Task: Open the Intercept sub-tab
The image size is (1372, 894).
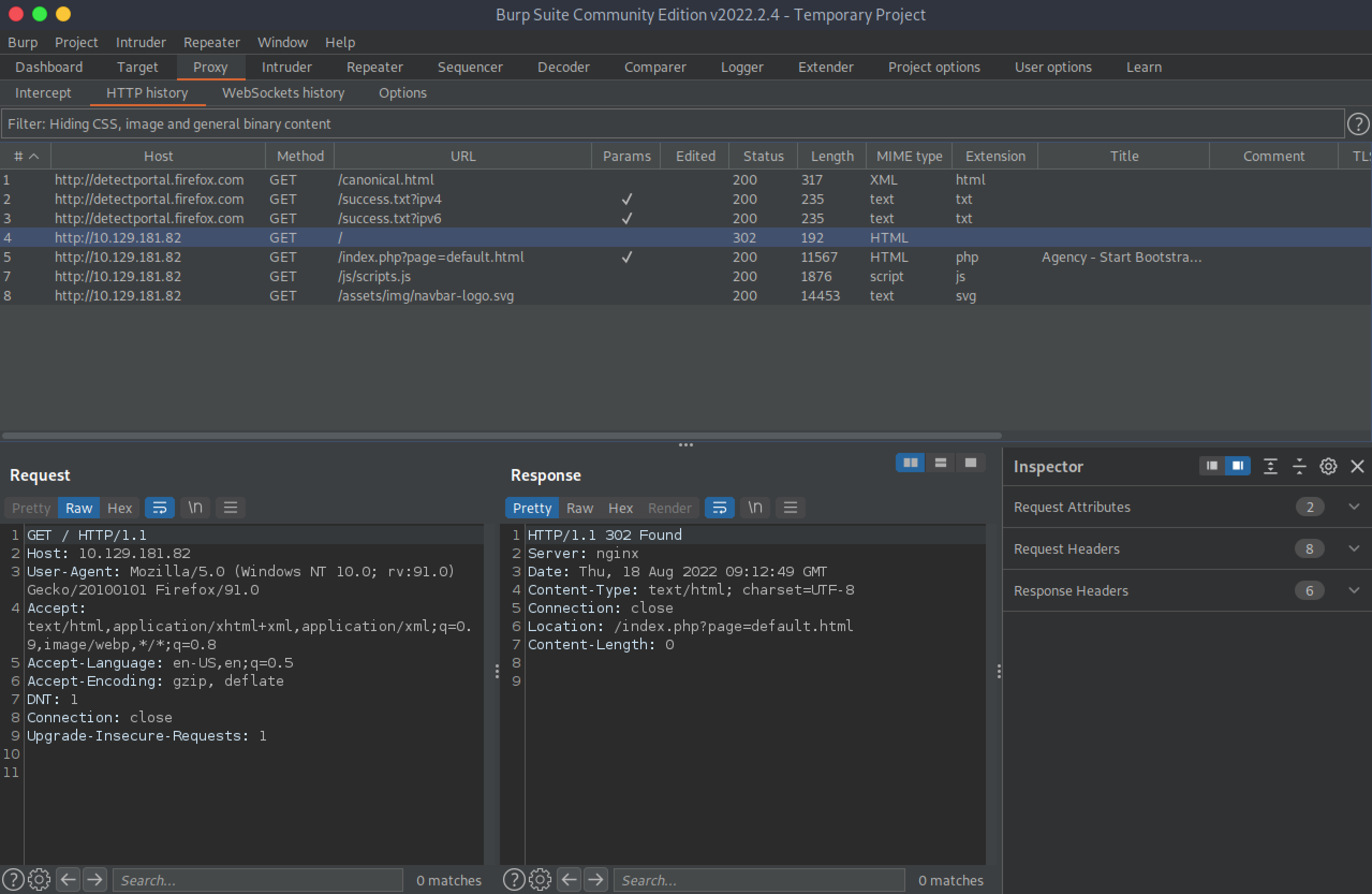Action: [x=43, y=92]
